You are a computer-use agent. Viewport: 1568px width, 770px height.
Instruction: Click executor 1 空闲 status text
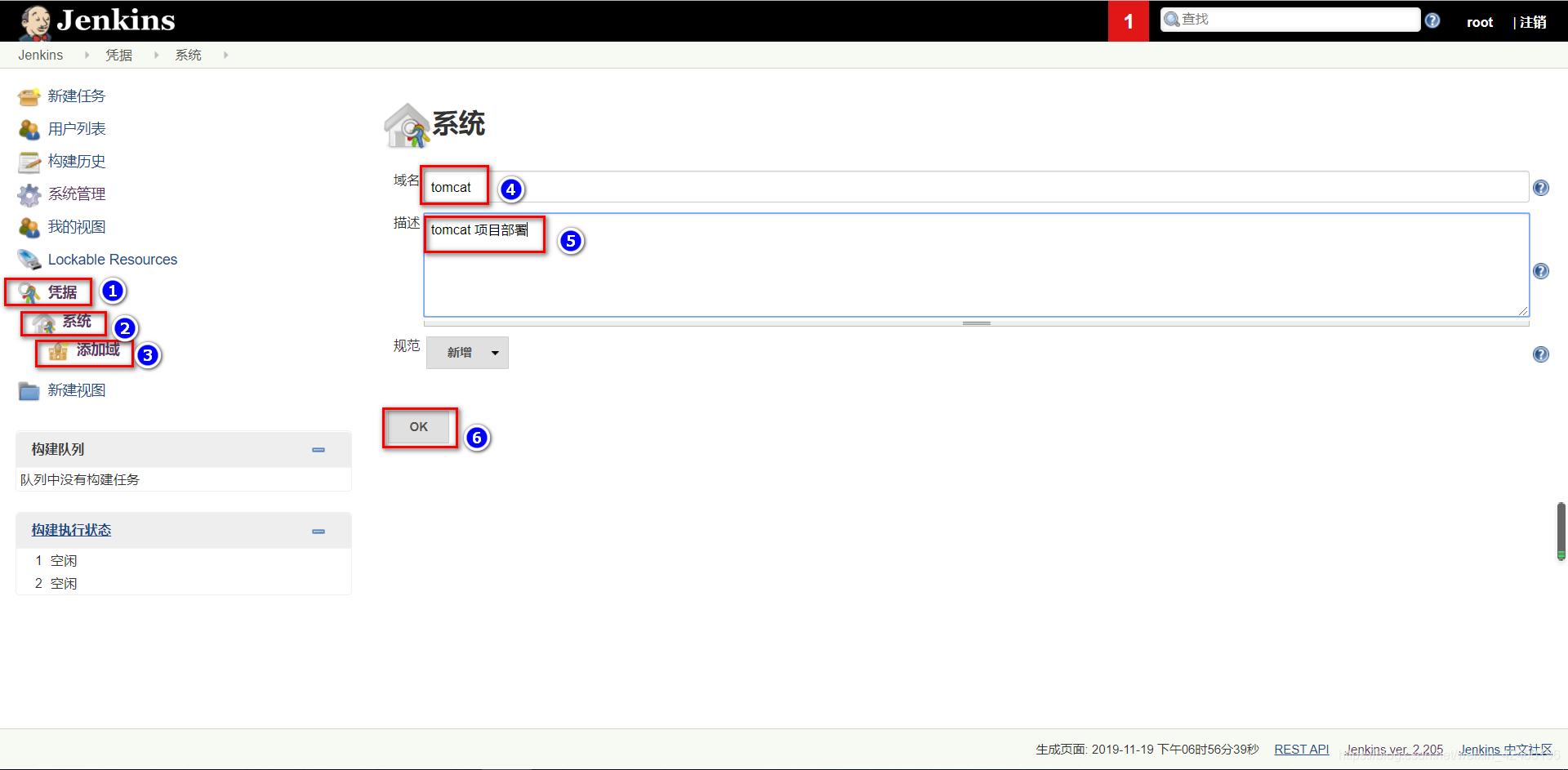pos(64,561)
